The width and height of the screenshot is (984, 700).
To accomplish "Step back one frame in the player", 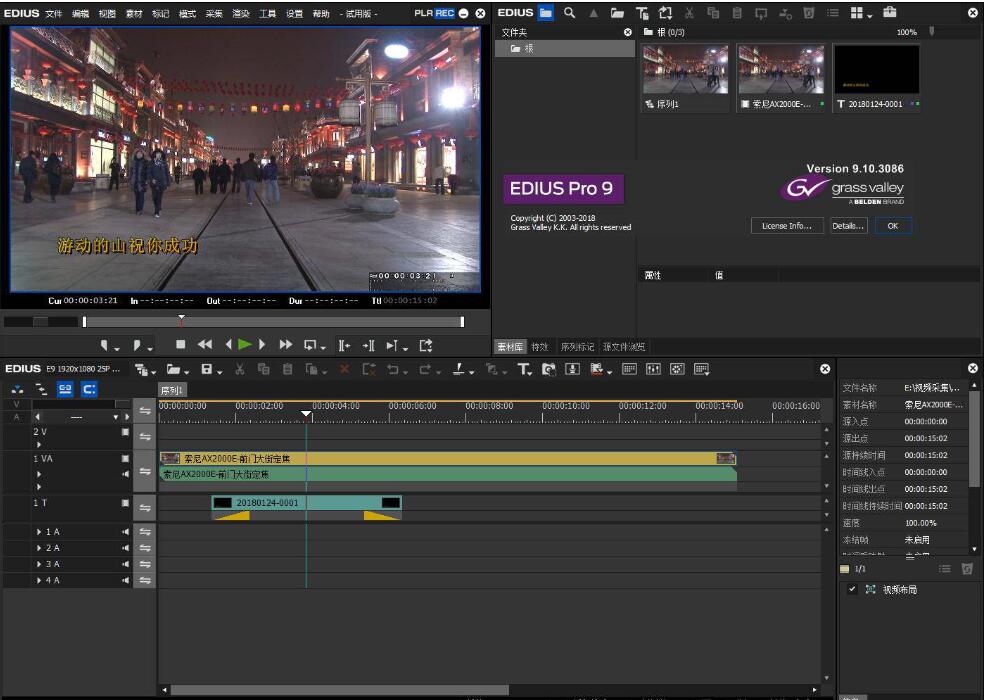I will coord(228,344).
